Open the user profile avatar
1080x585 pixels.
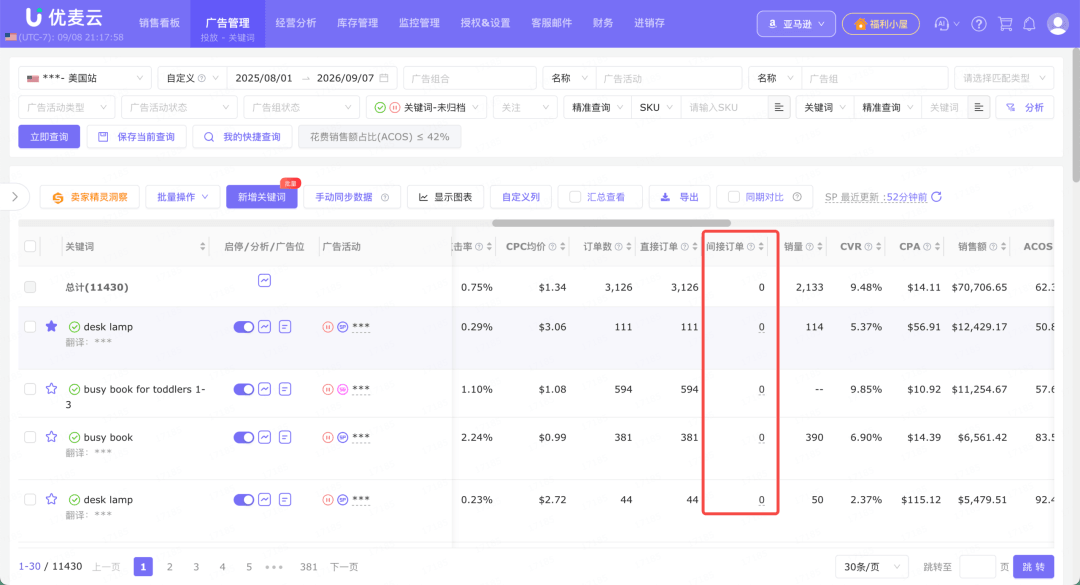coord(1057,24)
